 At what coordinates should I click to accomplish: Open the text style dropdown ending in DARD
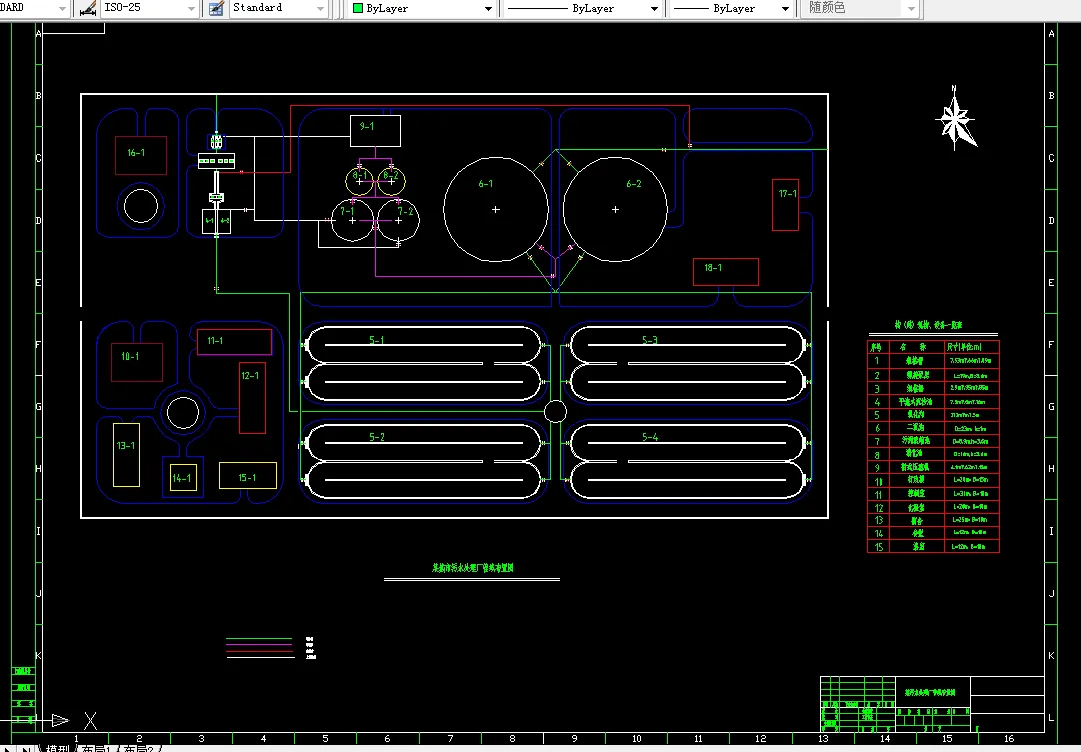pyautogui.click(x=63, y=8)
